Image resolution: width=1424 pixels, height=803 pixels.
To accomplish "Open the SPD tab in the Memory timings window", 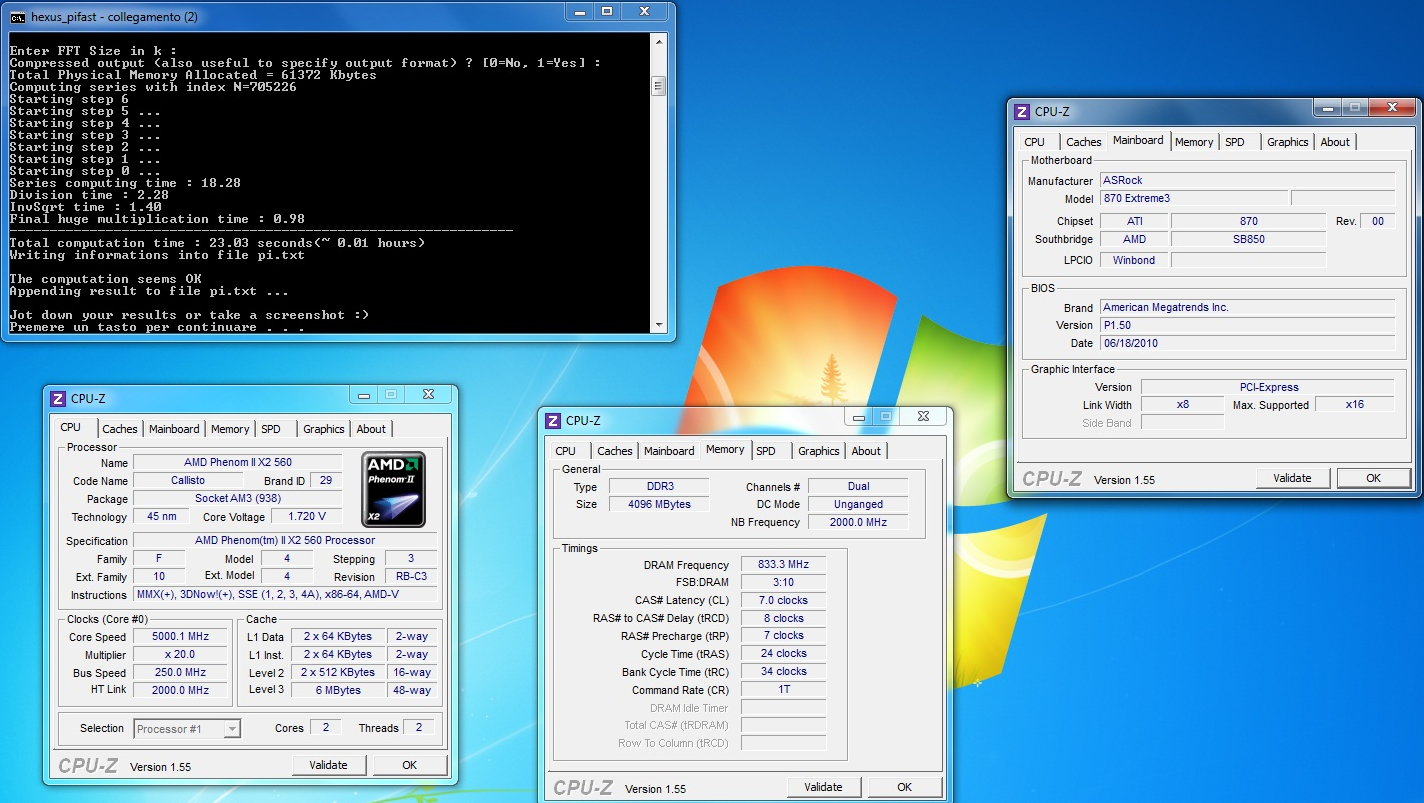I will [766, 451].
